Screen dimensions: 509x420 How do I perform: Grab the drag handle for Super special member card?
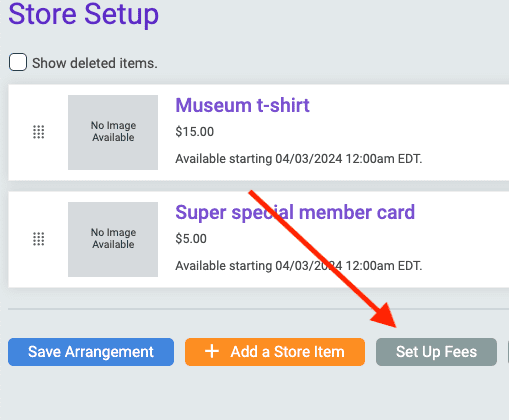point(39,239)
